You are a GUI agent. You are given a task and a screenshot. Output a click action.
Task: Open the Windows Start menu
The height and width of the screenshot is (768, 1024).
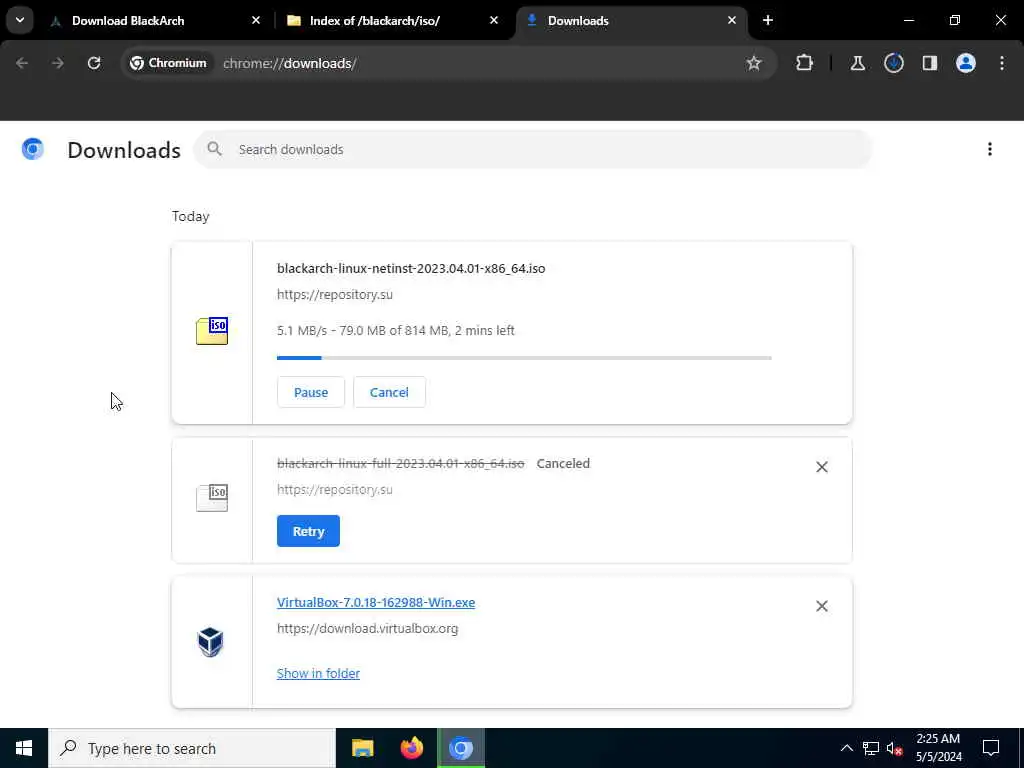24,748
